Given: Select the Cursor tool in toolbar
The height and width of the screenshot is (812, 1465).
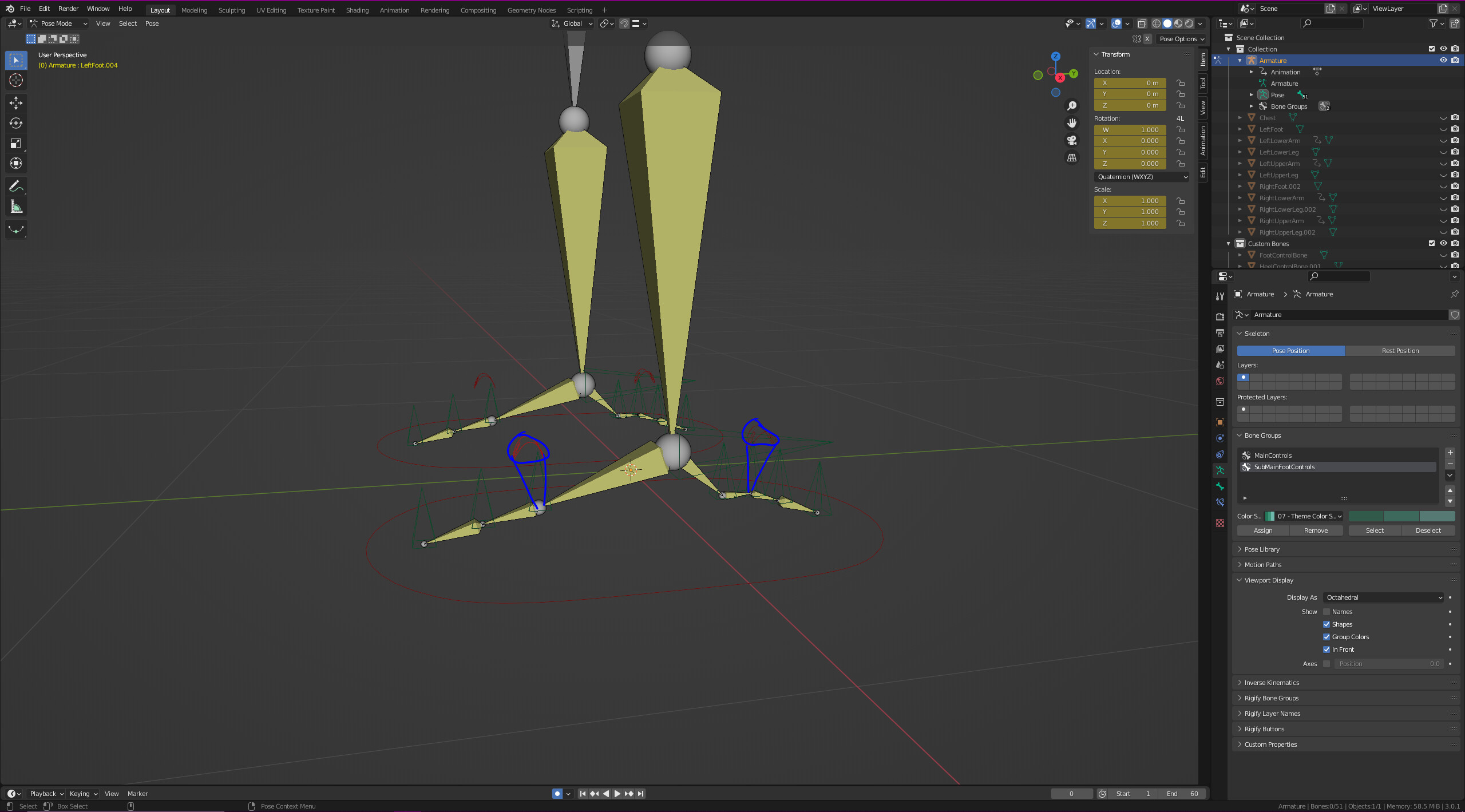Looking at the screenshot, I should [x=16, y=81].
